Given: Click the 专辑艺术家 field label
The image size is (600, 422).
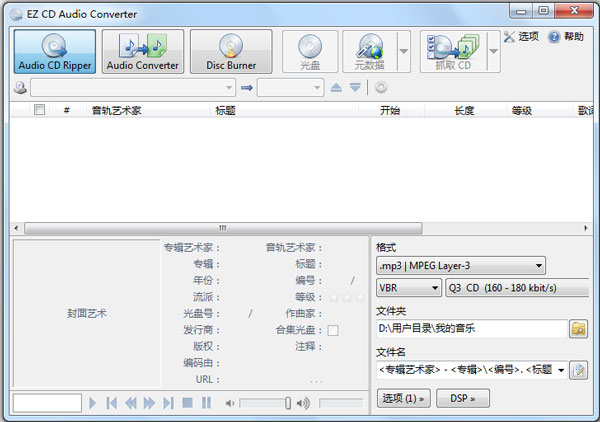Looking at the screenshot, I should tap(192, 248).
